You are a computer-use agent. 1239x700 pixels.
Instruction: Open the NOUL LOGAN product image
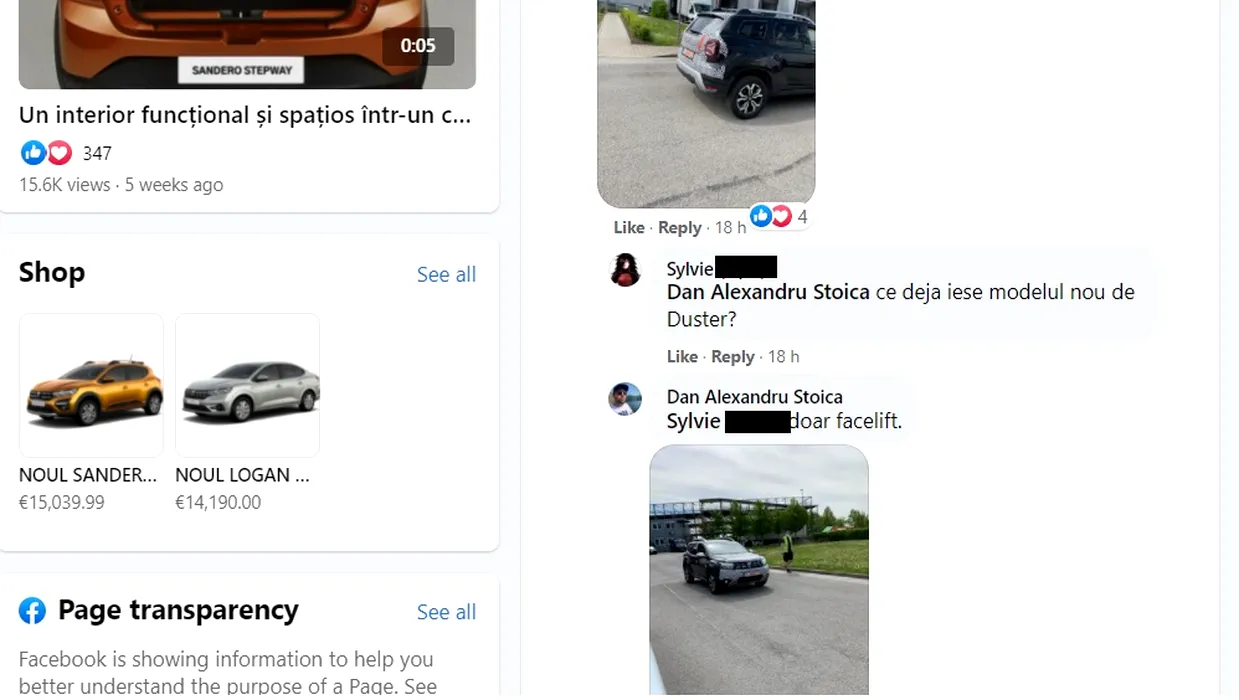point(247,386)
